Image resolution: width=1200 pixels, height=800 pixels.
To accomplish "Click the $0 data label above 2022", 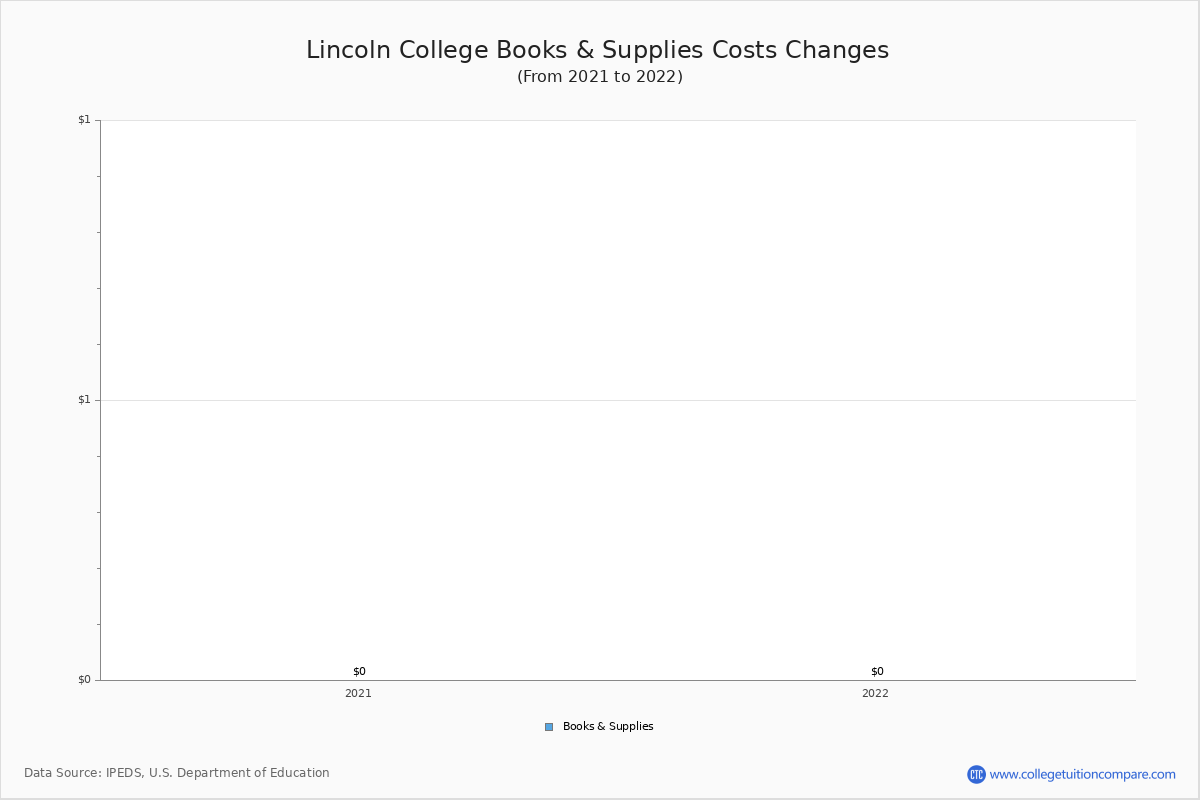I will 877,671.
